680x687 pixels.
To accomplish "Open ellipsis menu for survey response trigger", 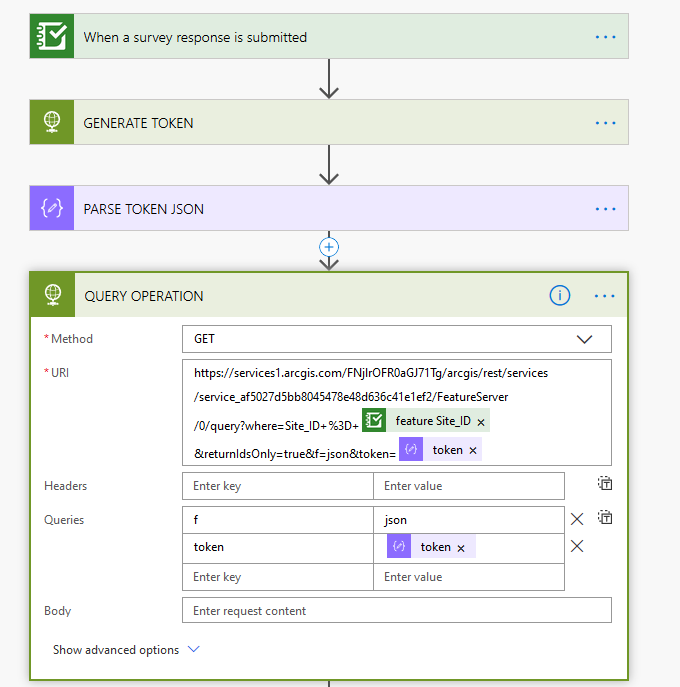I will point(605,37).
